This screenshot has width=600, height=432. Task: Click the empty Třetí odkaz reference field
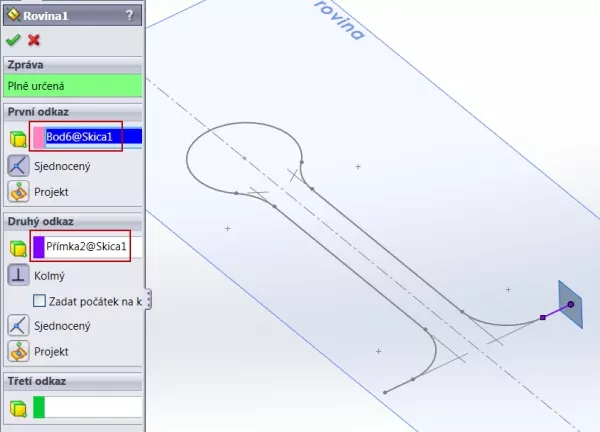coord(92,407)
